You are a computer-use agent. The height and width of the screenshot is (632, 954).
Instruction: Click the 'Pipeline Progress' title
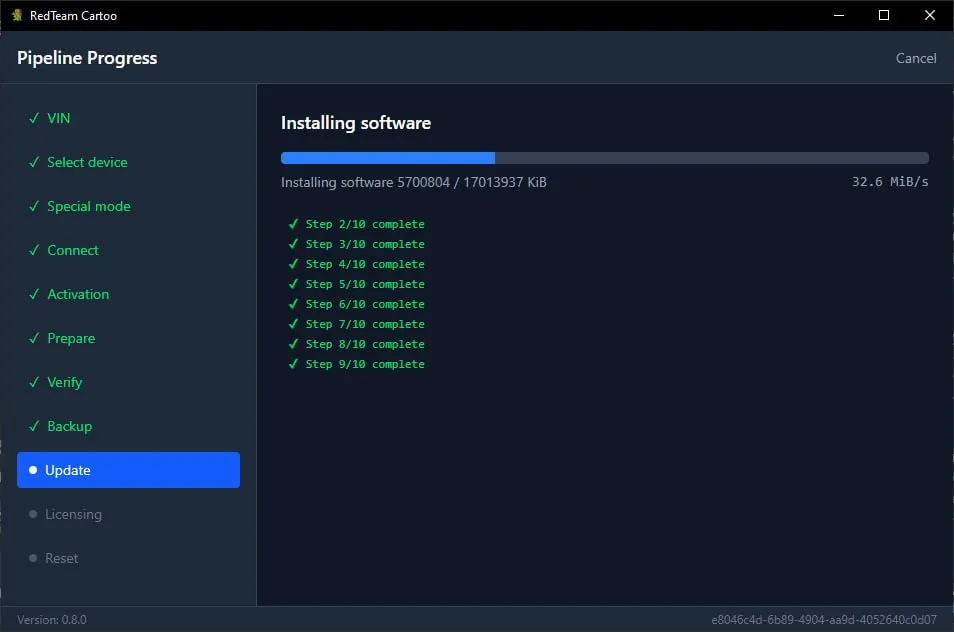(87, 58)
